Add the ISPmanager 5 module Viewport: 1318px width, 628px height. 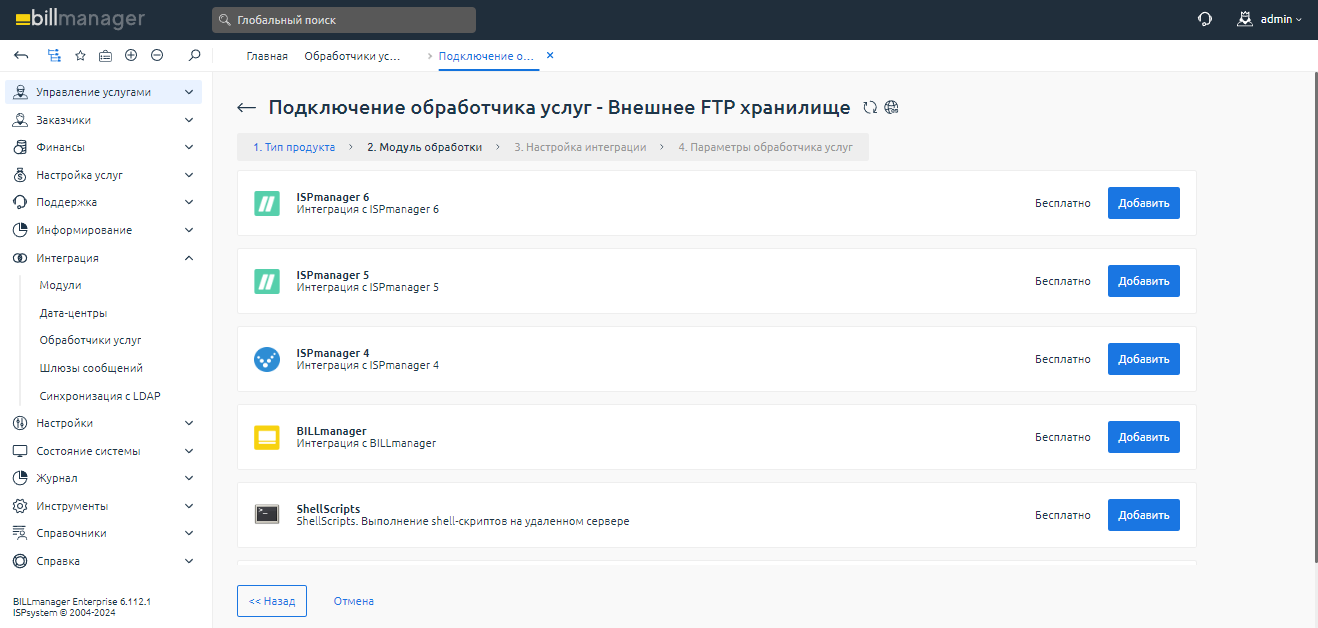[x=1143, y=281]
